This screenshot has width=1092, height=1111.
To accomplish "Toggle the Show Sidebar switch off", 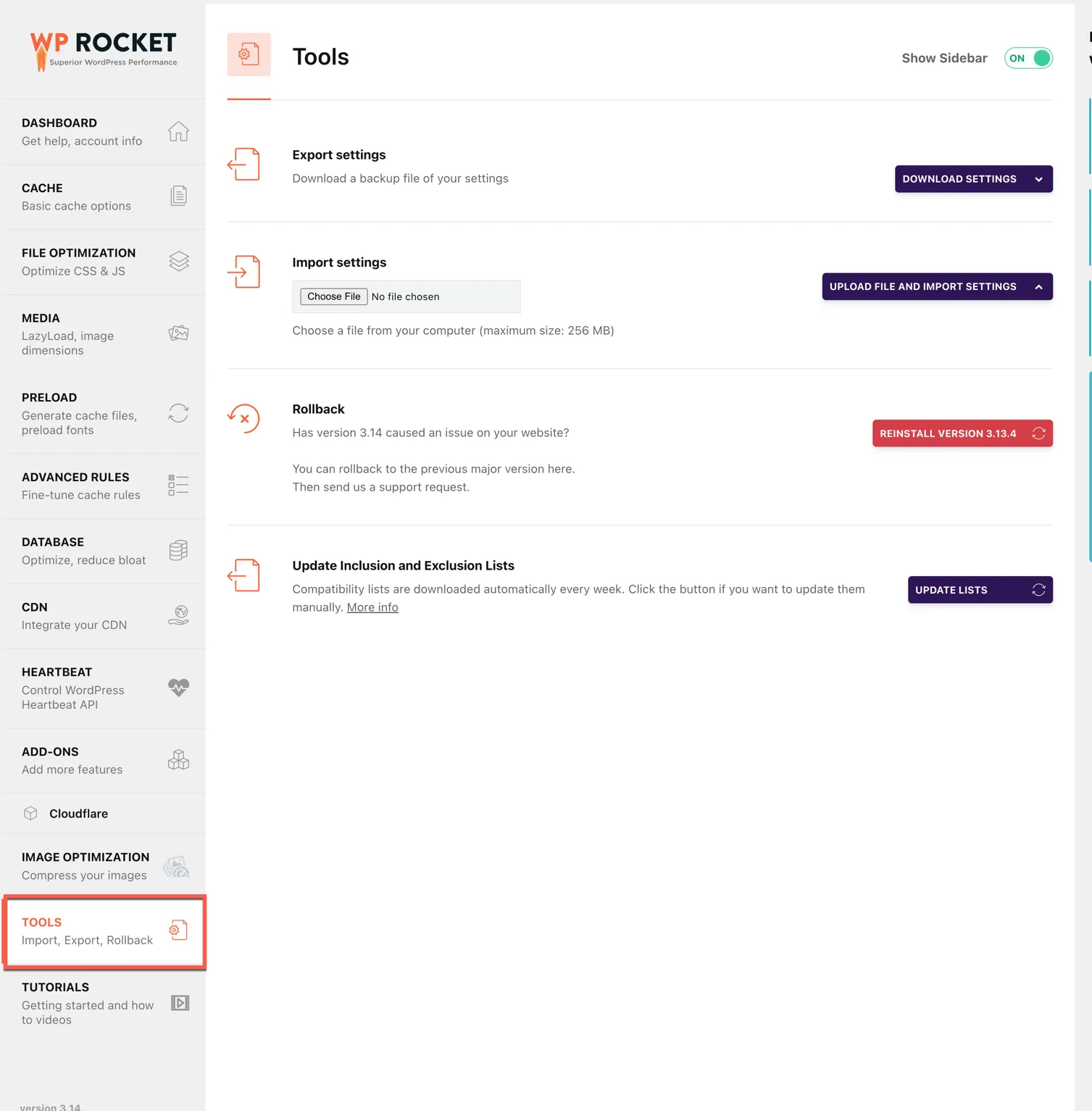I will click(1028, 58).
